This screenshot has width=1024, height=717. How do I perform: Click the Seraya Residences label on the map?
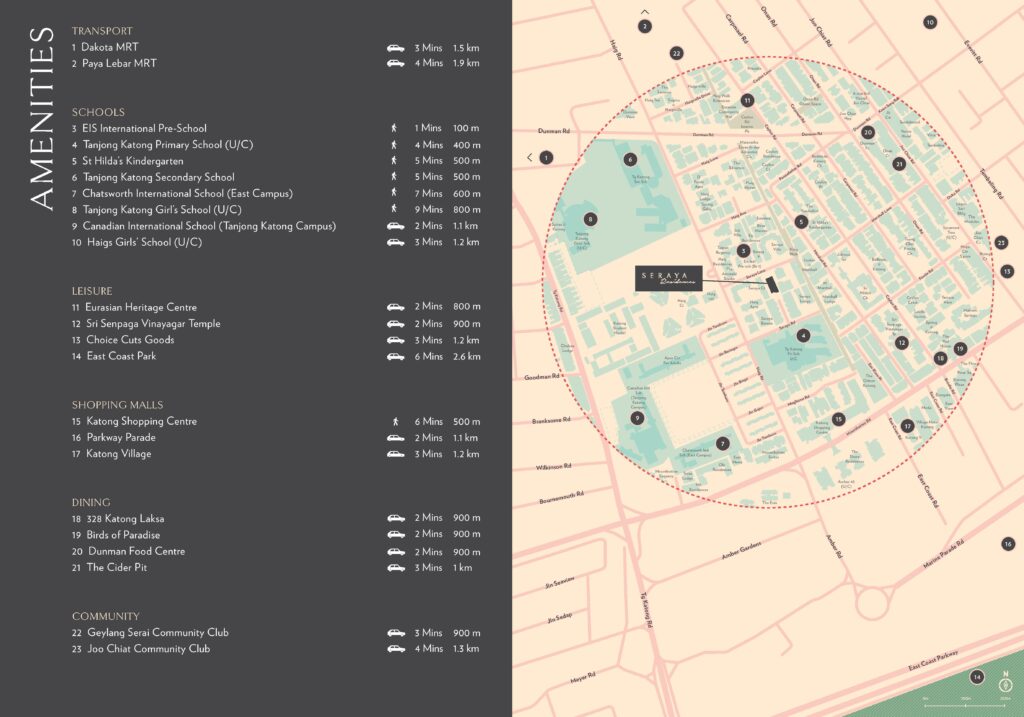pos(669,279)
